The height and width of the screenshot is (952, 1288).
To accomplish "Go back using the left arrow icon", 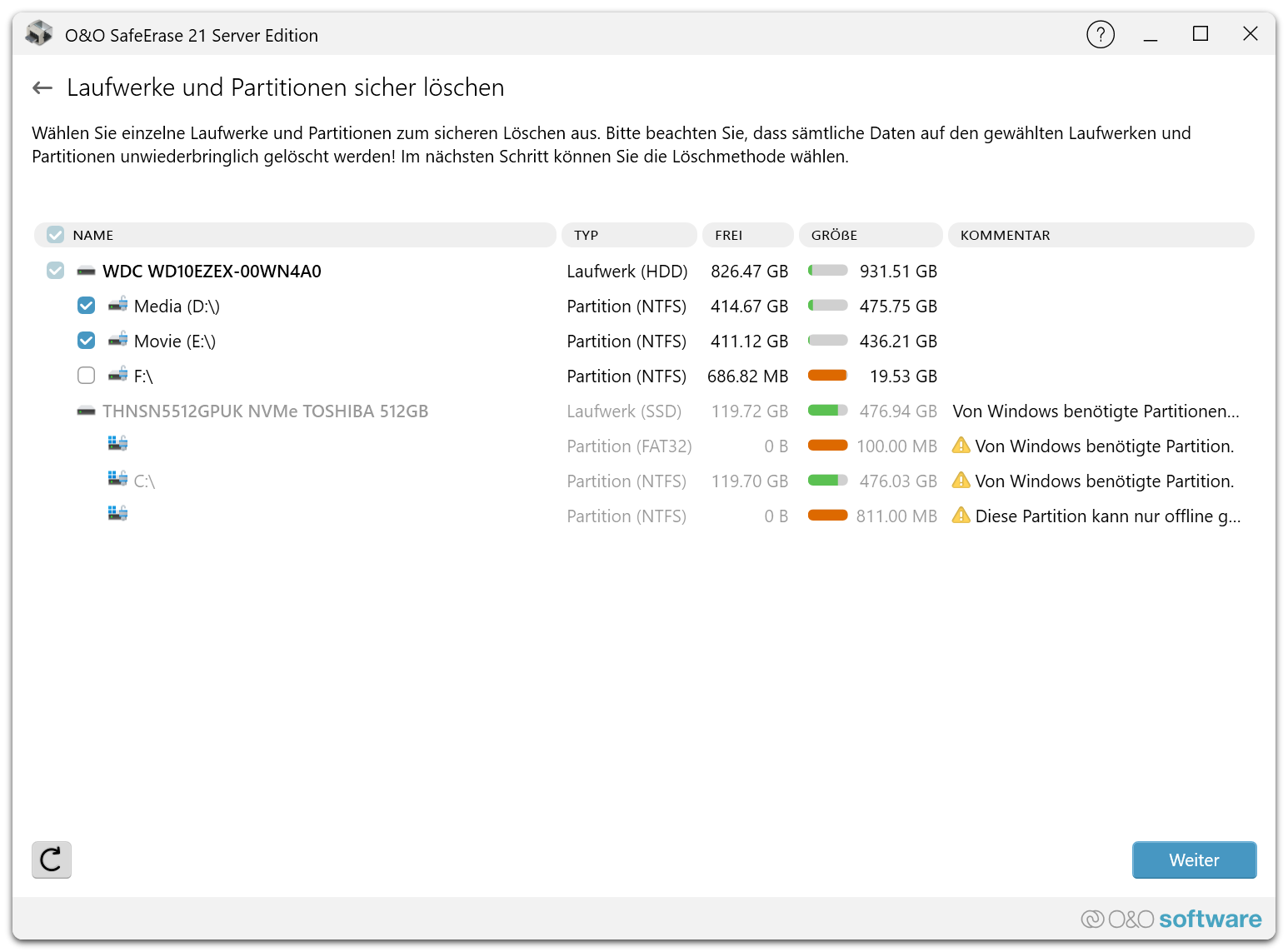I will tap(42, 87).
